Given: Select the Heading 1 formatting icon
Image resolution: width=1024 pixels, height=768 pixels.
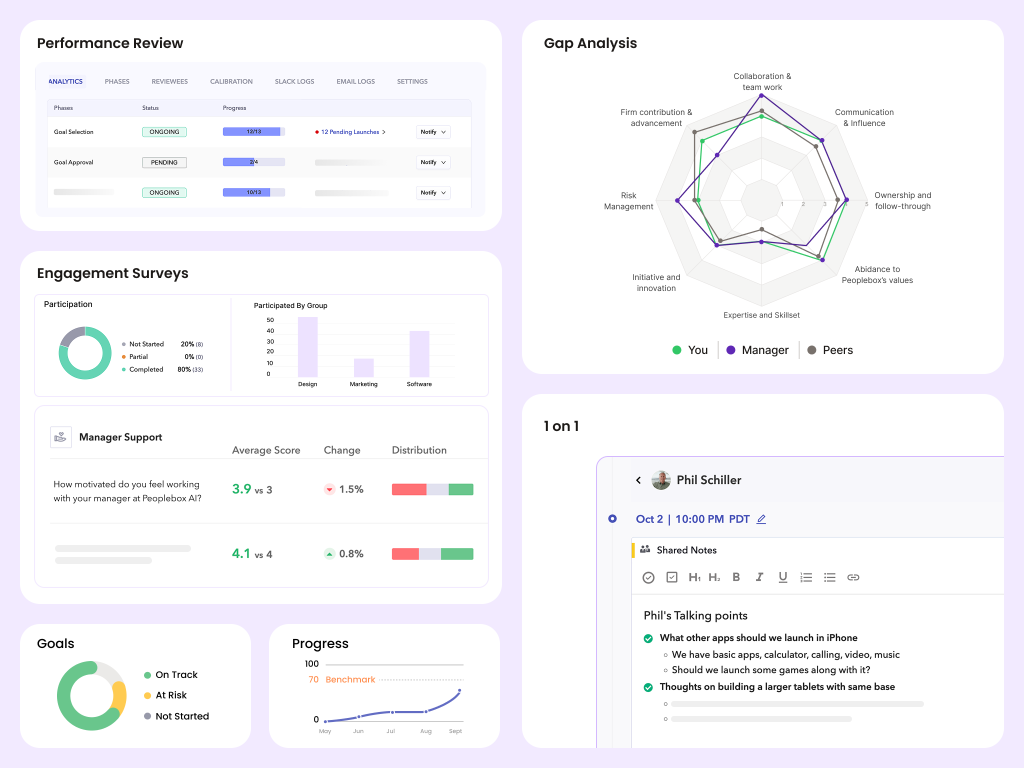Looking at the screenshot, I should pos(694,577).
